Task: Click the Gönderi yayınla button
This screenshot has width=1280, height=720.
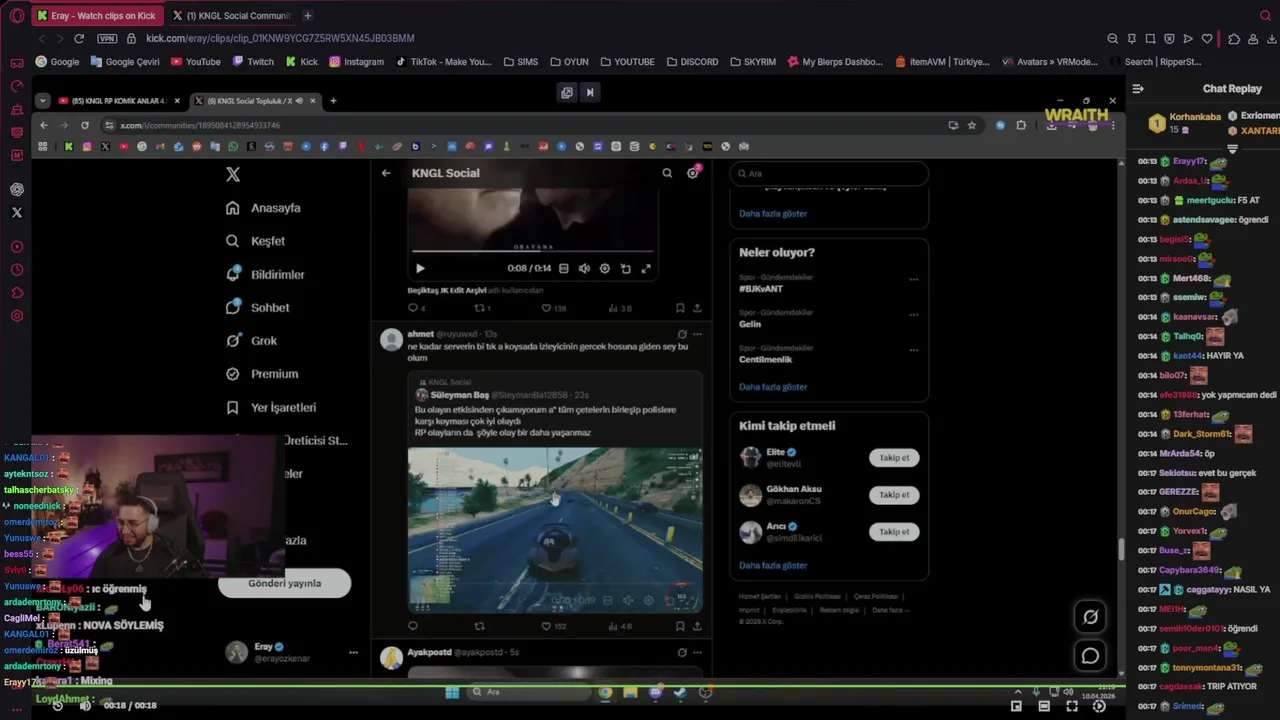Action: click(284, 584)
